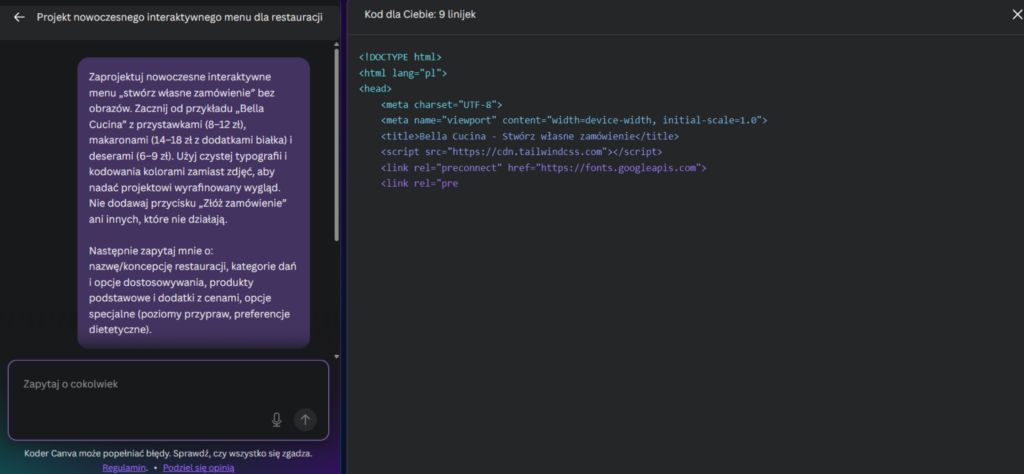
Task: Click the project title 'Projekt nowoczesnego interaktywnego menu'
Action: point(180,17)
